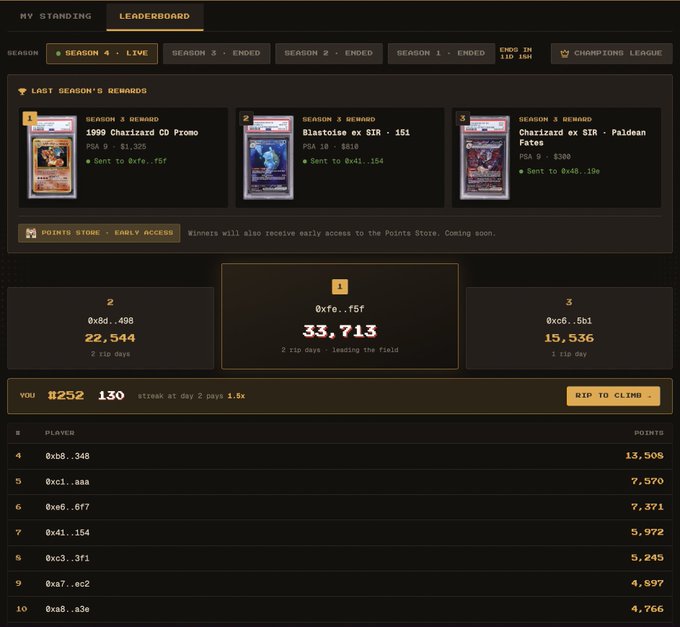Click your 130 points value
Image resolution: width=680 pixels, height=627 pixels.
click(111, 395)
